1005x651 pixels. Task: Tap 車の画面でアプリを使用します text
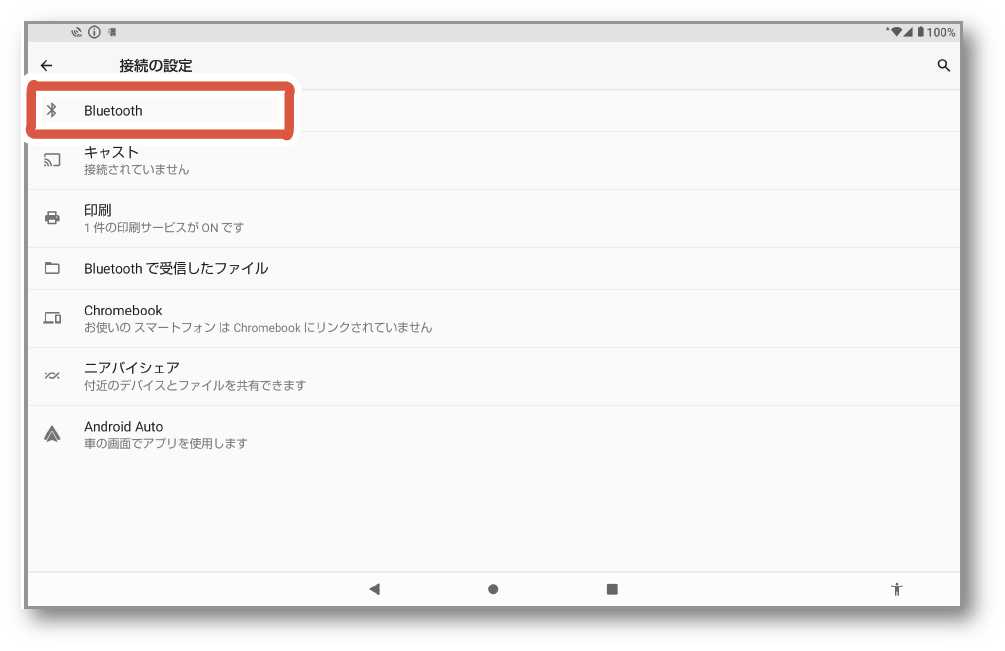[x=165, y=443]
